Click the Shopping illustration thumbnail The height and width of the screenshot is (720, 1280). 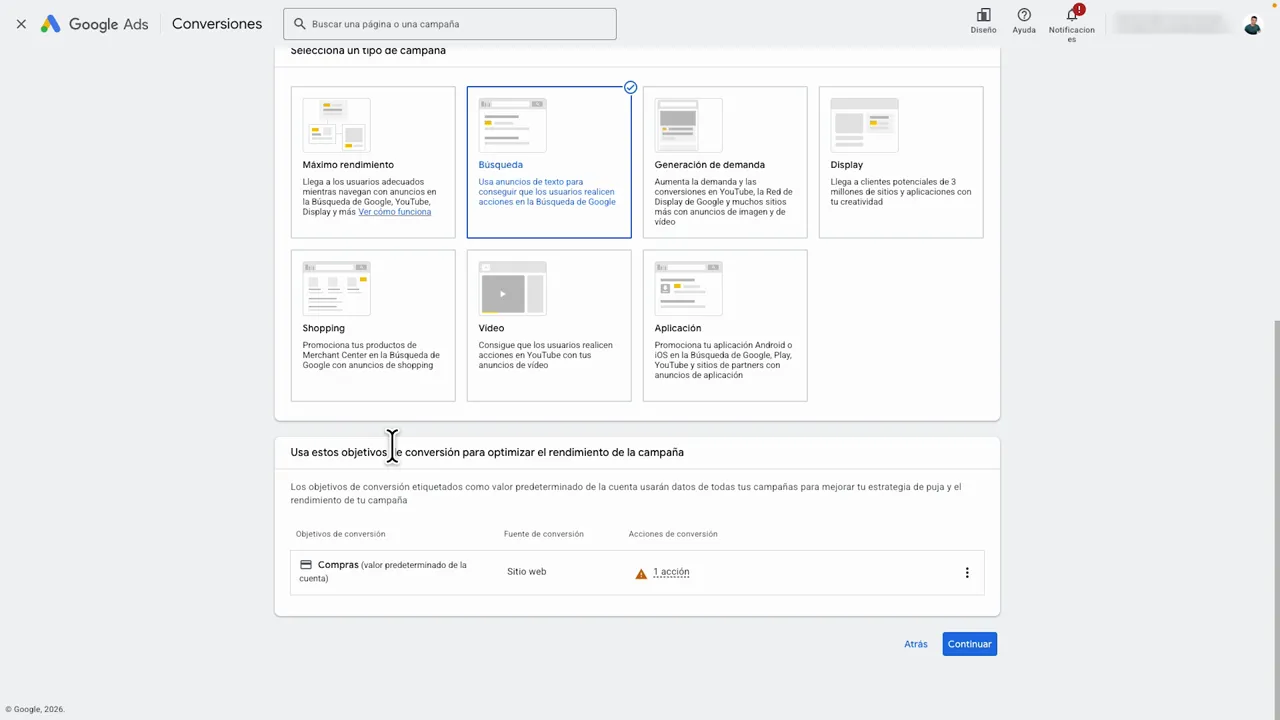tap(336, 289)
